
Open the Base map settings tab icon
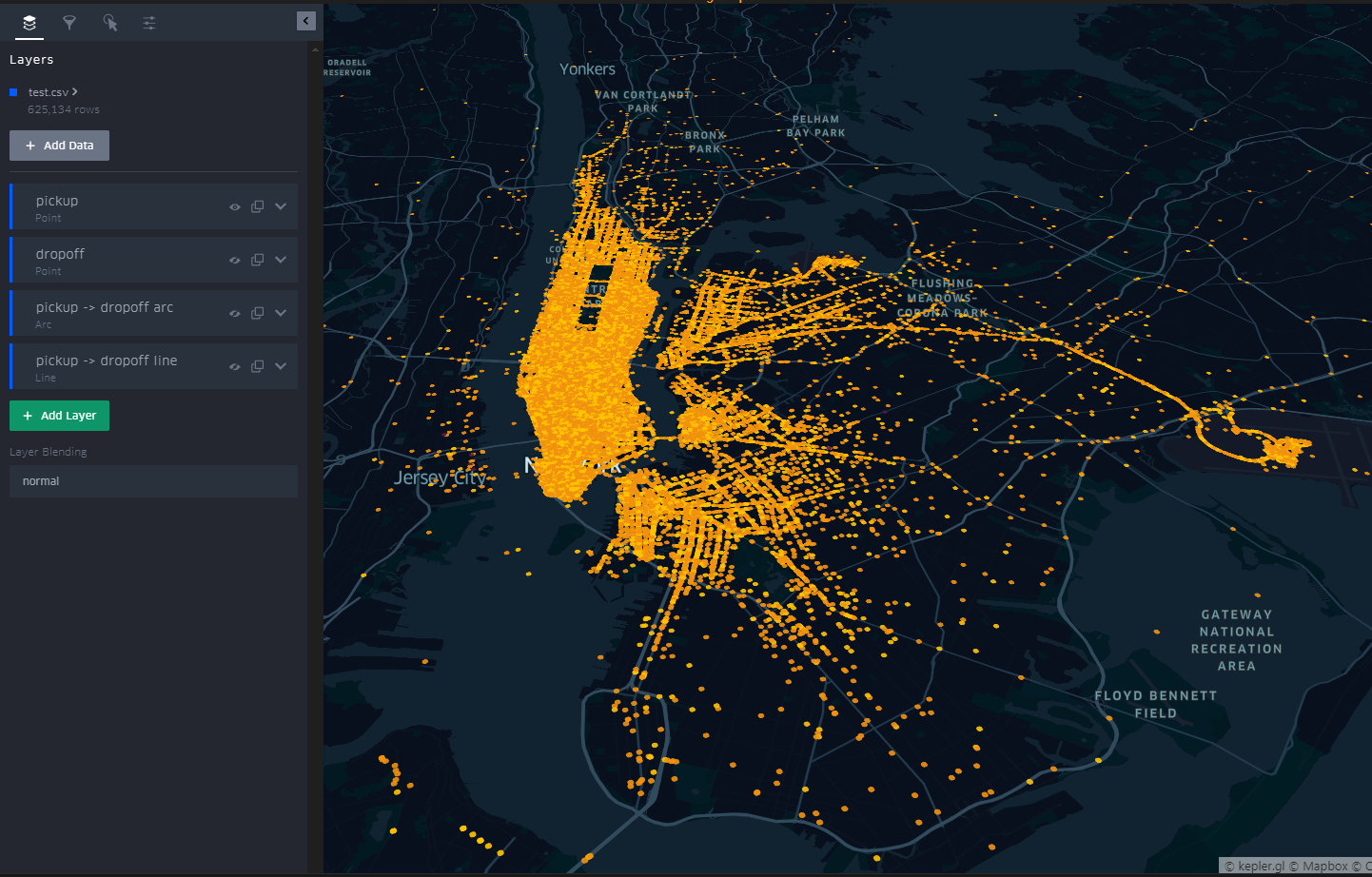coord(149,23)
